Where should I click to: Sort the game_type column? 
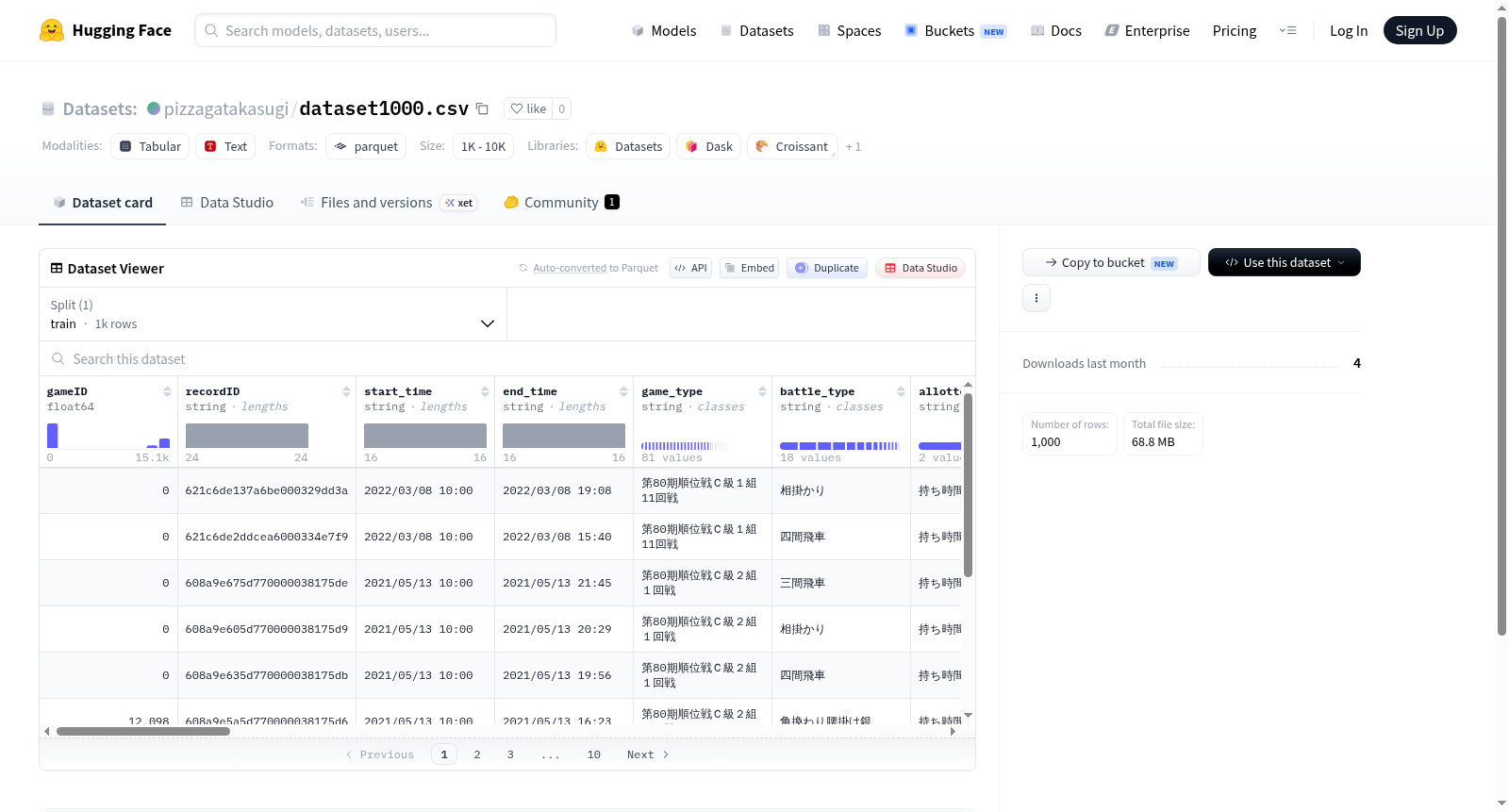[x=762, y=391]
